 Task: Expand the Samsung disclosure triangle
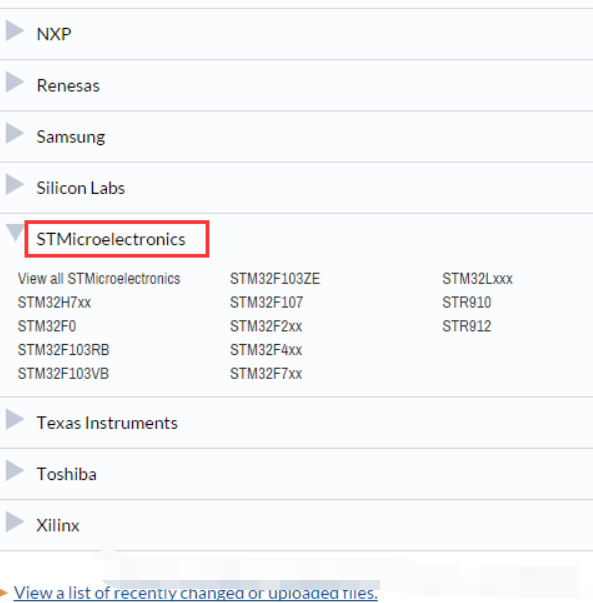pos(15,133)
